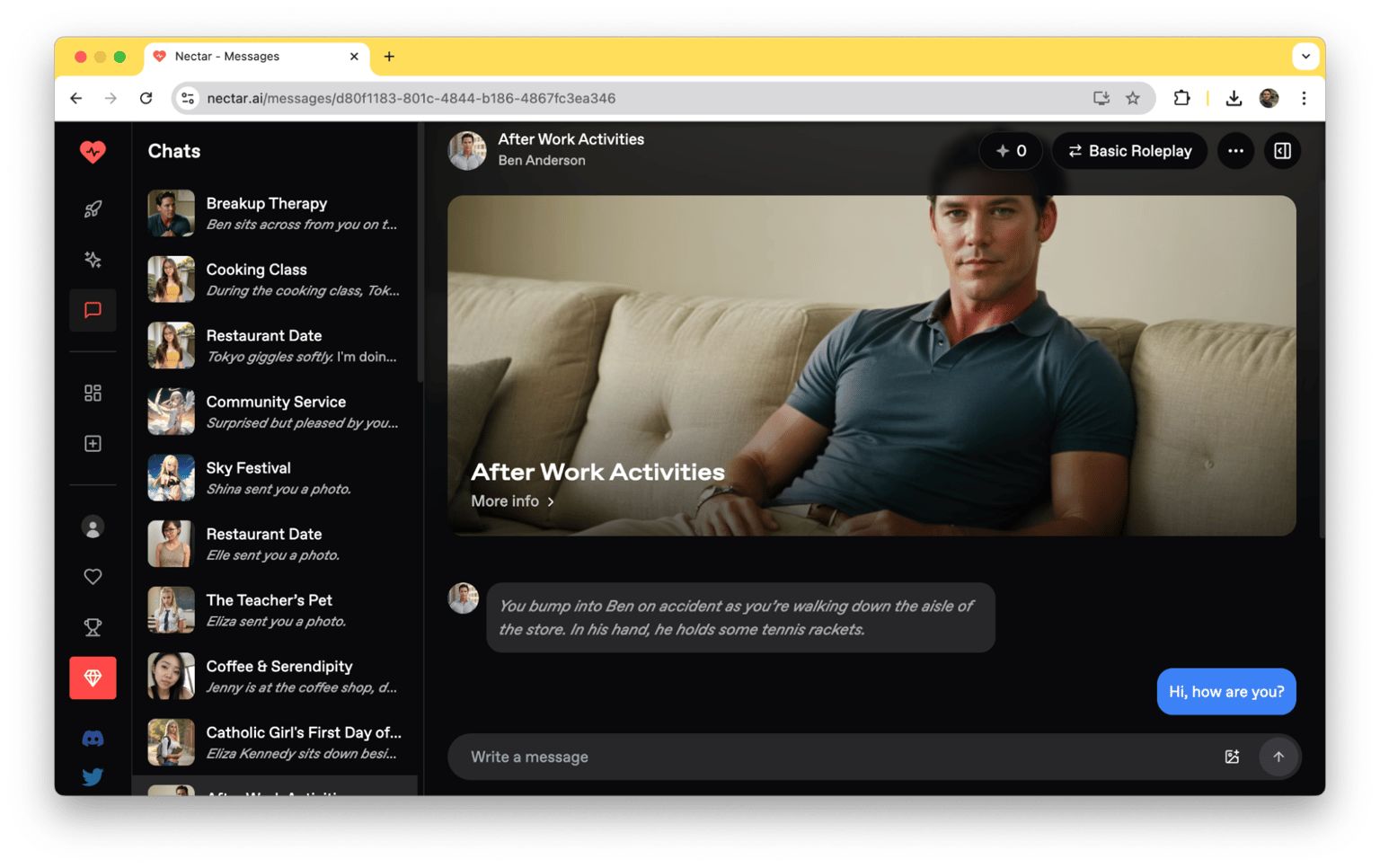Open the rocket explore icon in sidebar

click(x=93, y=209)
